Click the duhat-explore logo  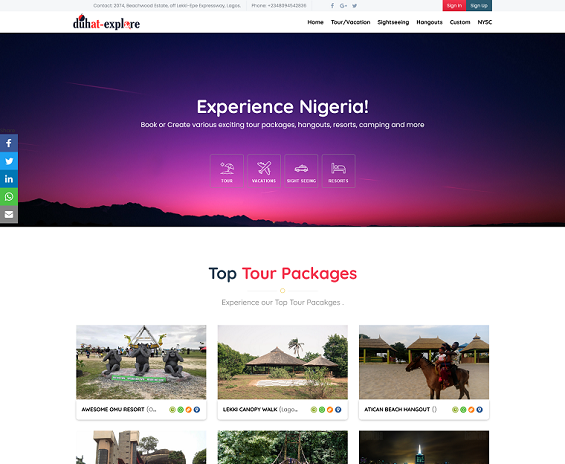(106, 22)
